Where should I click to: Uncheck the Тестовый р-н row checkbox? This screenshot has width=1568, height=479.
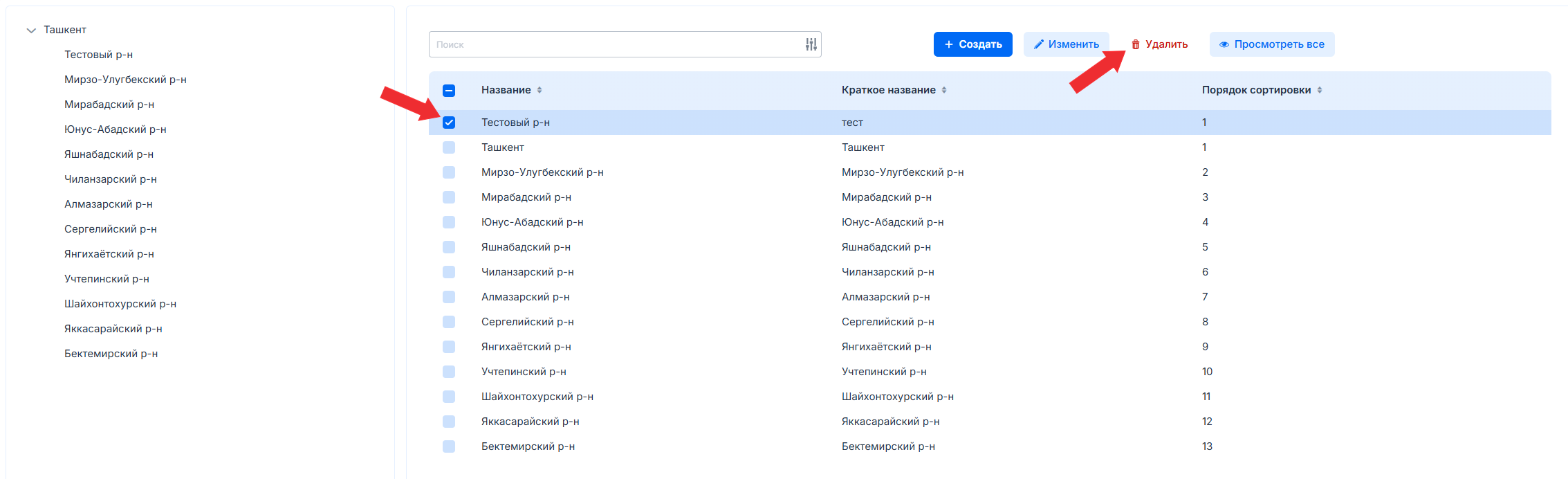coord(449,123)
